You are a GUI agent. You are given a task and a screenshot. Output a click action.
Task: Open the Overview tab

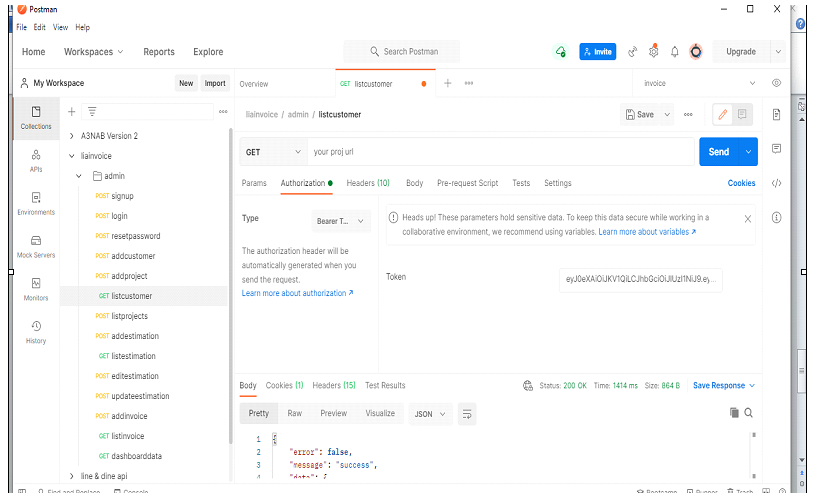pyautogui.click(x=254, y=83)
